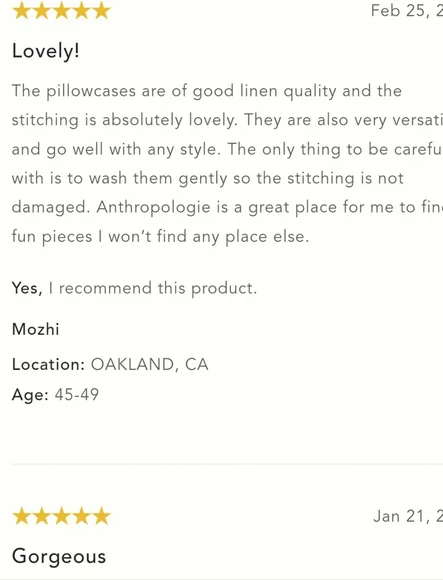The image size is (443, 580).
Task: Select the fourth star above the Gorgeous title
Action: pyautogui.click(x=81, y=516)
